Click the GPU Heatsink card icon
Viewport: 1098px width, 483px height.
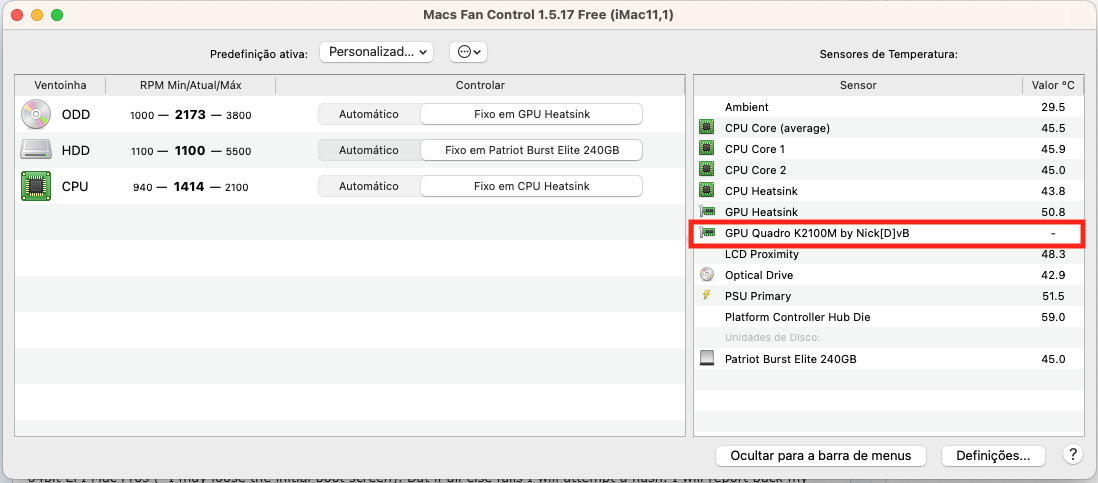point(707,212)
